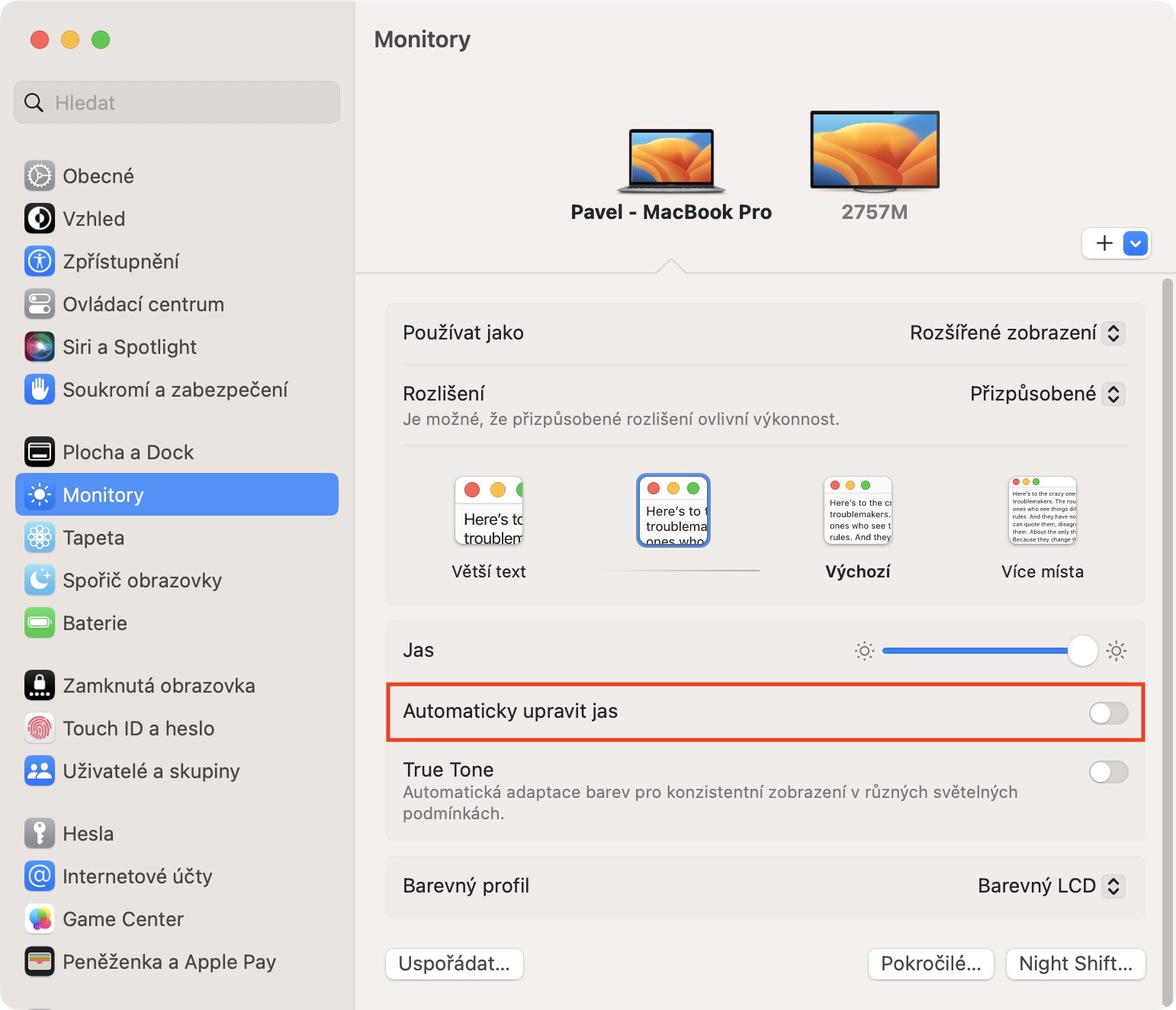
Task: Click the Baterie battery icon
Action: tap(40, 623)
